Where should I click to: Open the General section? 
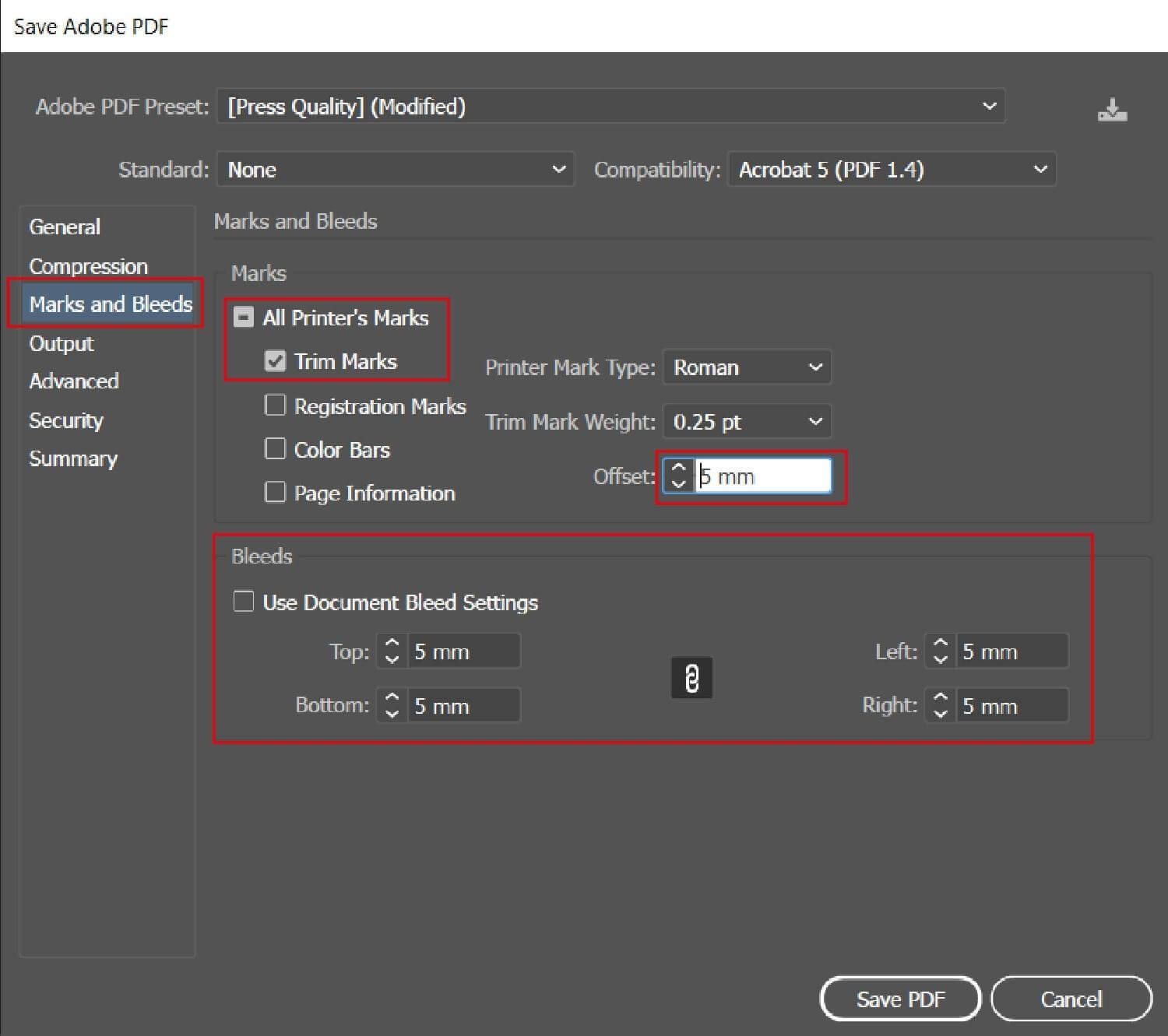65,227
